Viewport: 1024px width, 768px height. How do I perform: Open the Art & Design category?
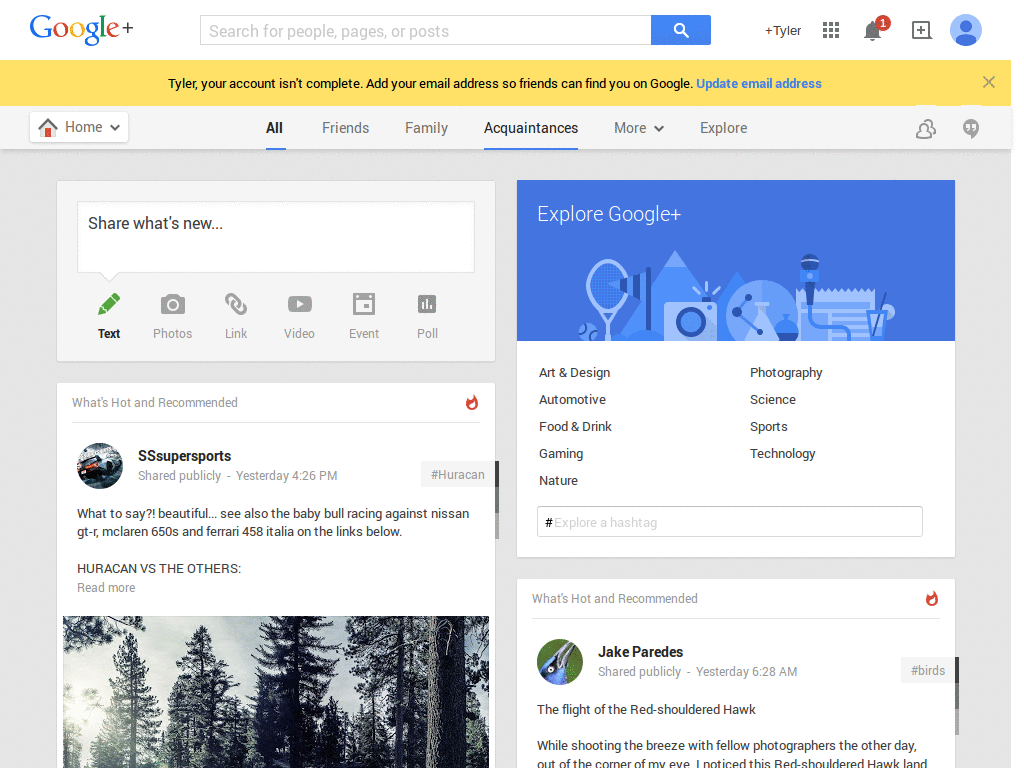[x=574, y=372]
